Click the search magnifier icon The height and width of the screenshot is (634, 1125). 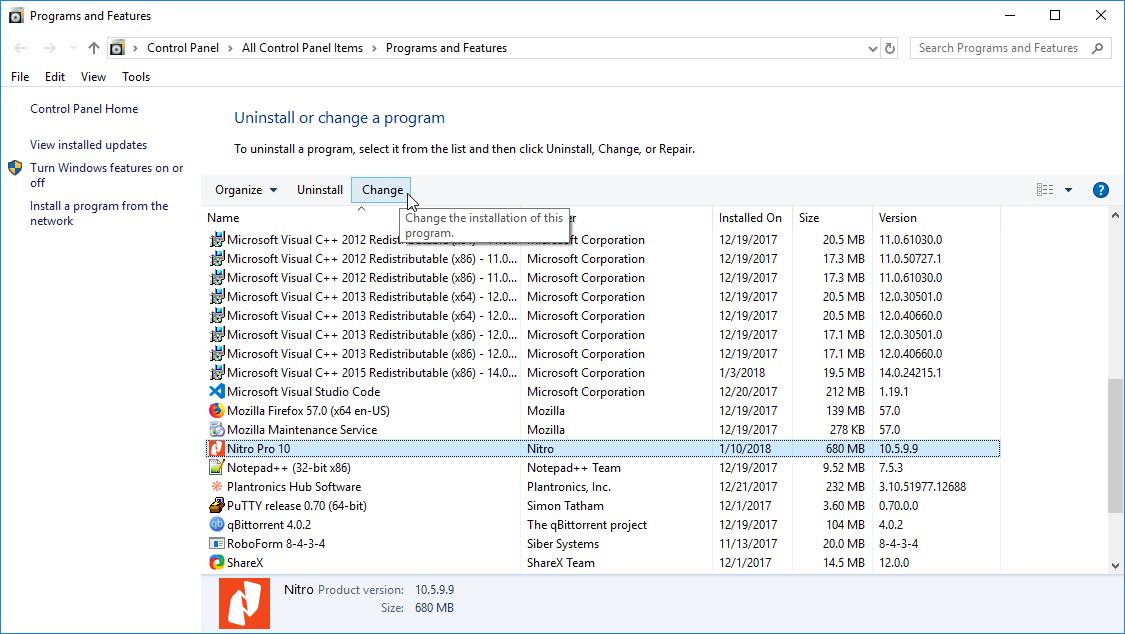pos(1098,48)
